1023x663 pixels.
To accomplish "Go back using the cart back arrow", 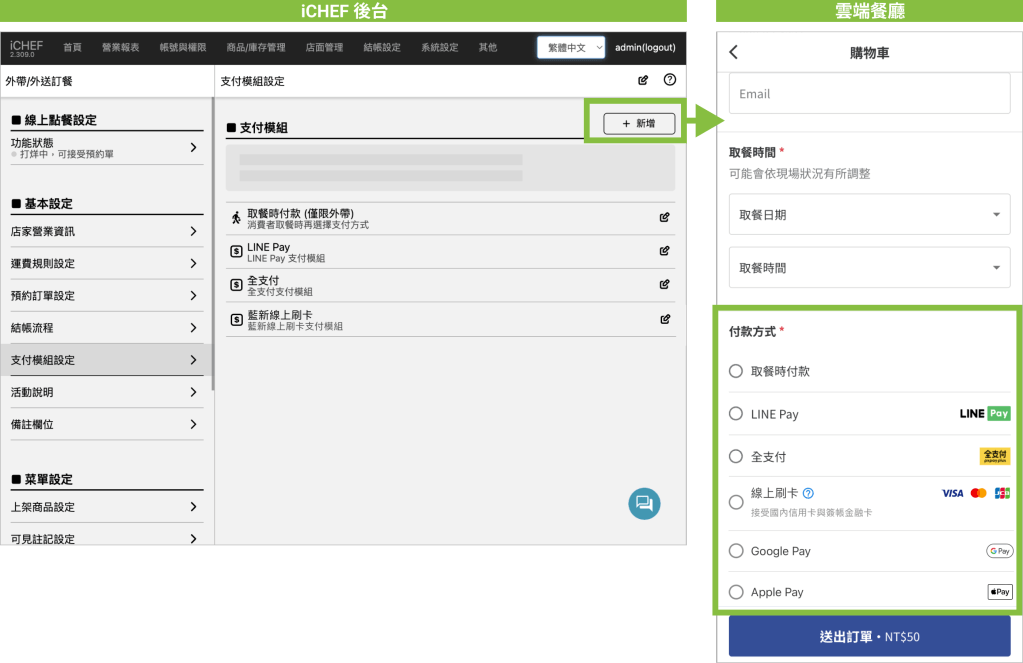I will click(734, 53).
